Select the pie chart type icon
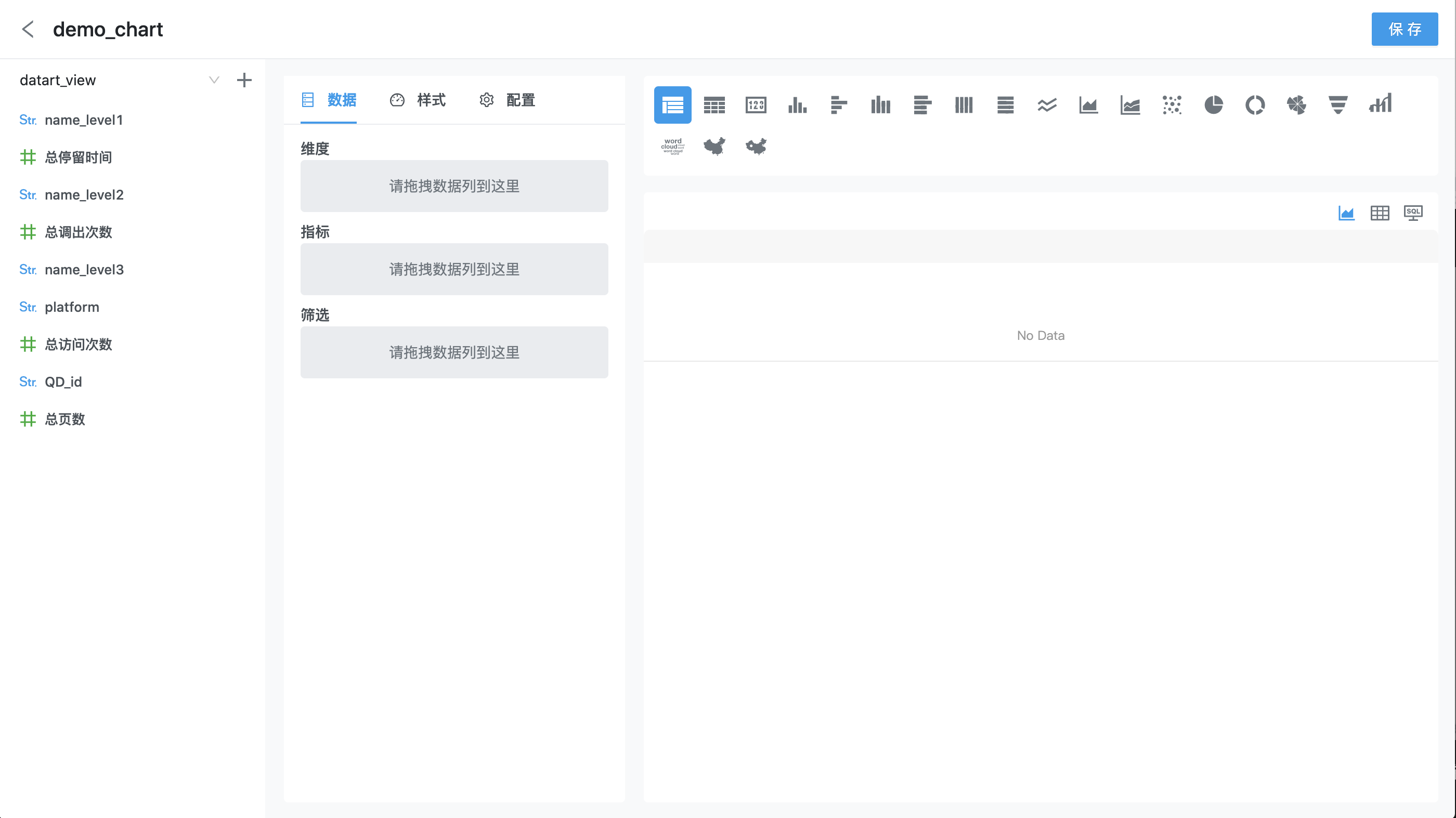 click(1213, 104)
